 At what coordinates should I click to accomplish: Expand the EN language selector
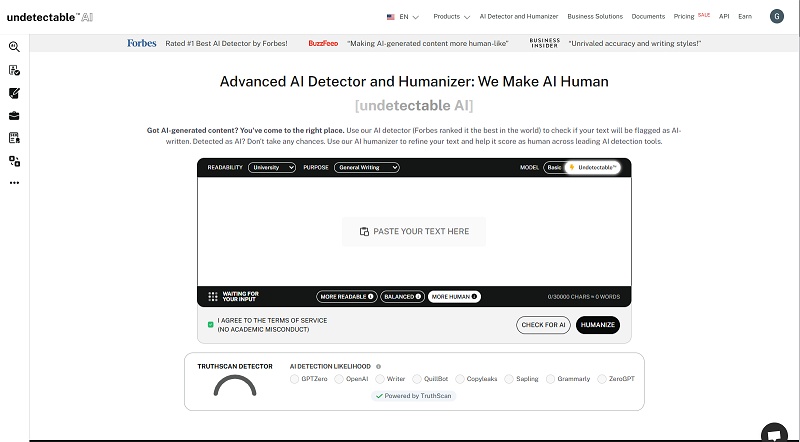[409, 17]
